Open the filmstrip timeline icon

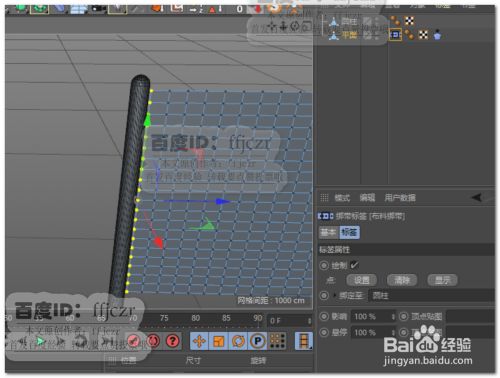tap(304, 341)
